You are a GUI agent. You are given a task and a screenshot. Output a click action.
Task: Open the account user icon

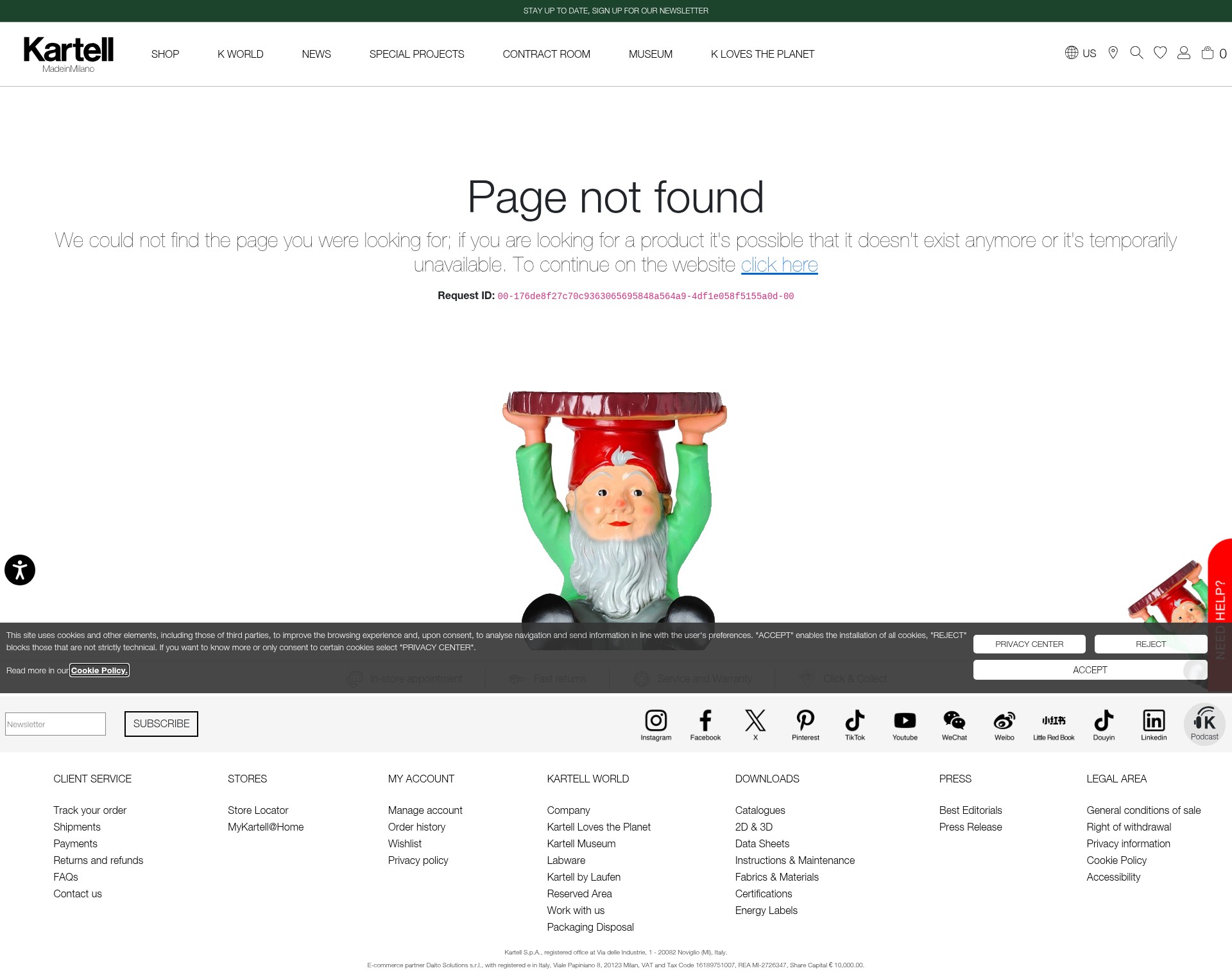click(x=1184, y=53)
